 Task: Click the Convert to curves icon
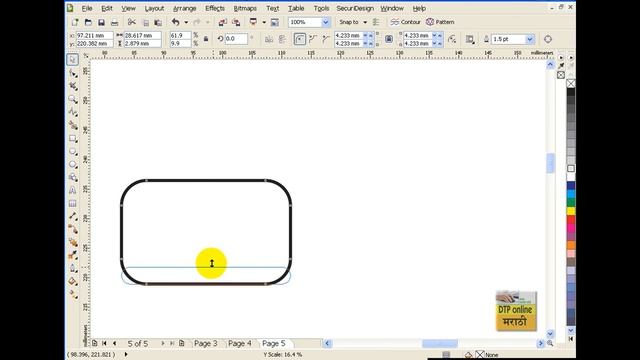click(548, 39)
